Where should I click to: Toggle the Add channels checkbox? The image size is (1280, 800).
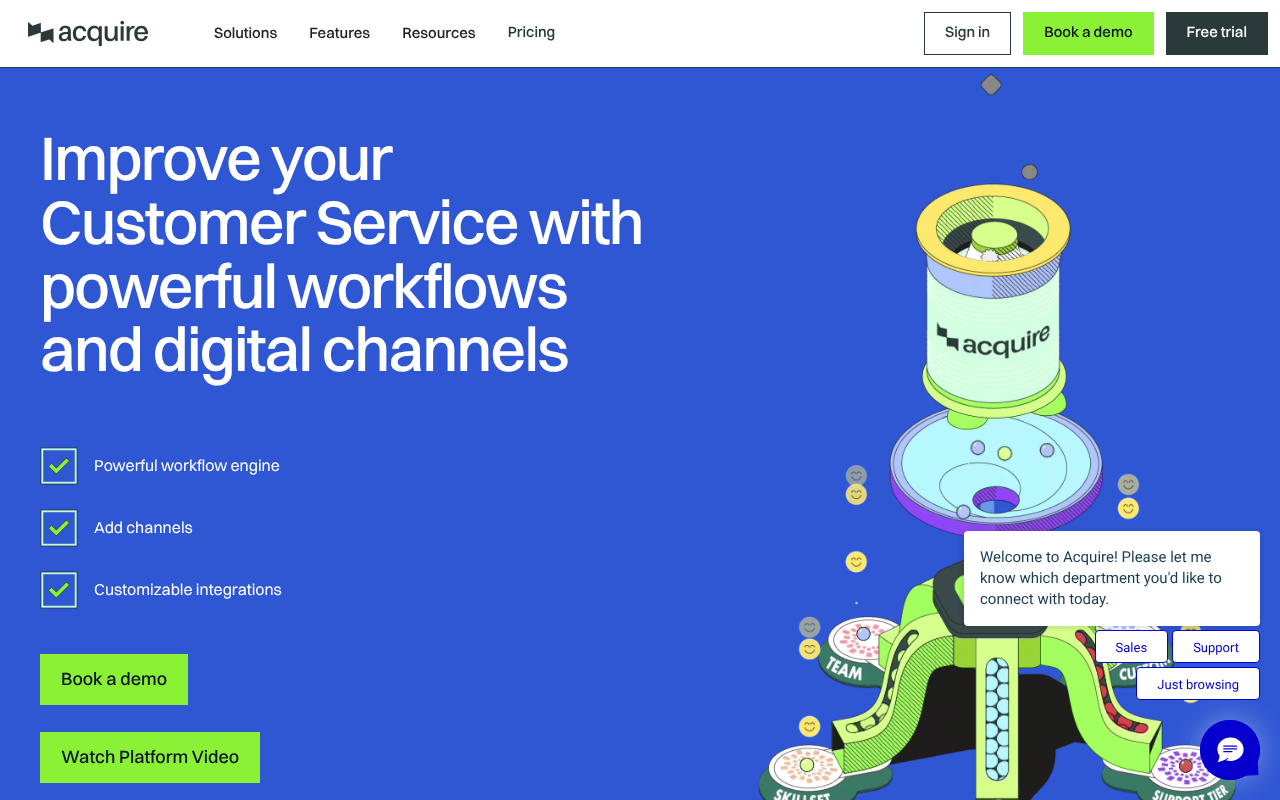[x=59, y=528]
